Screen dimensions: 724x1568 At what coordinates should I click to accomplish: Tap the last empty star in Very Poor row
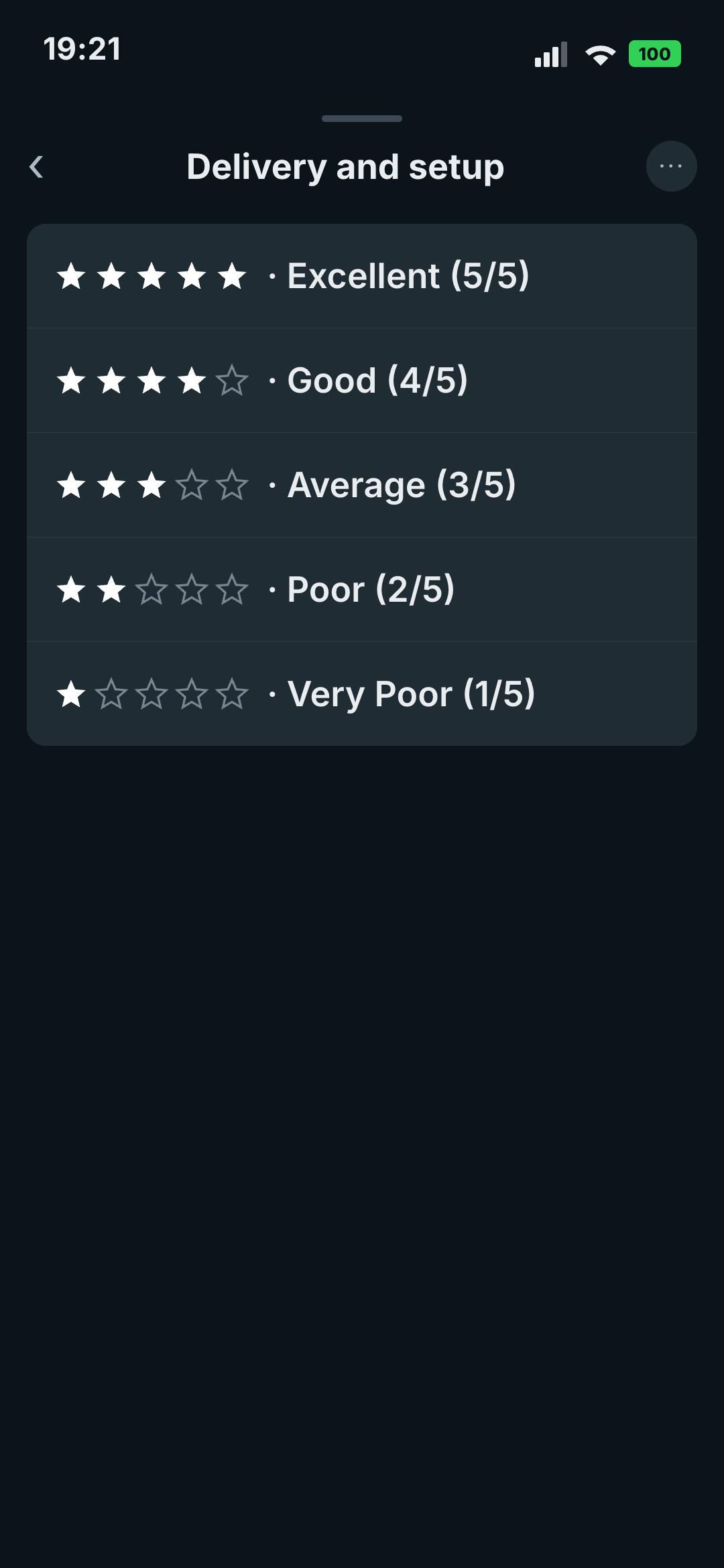point(232,694)
